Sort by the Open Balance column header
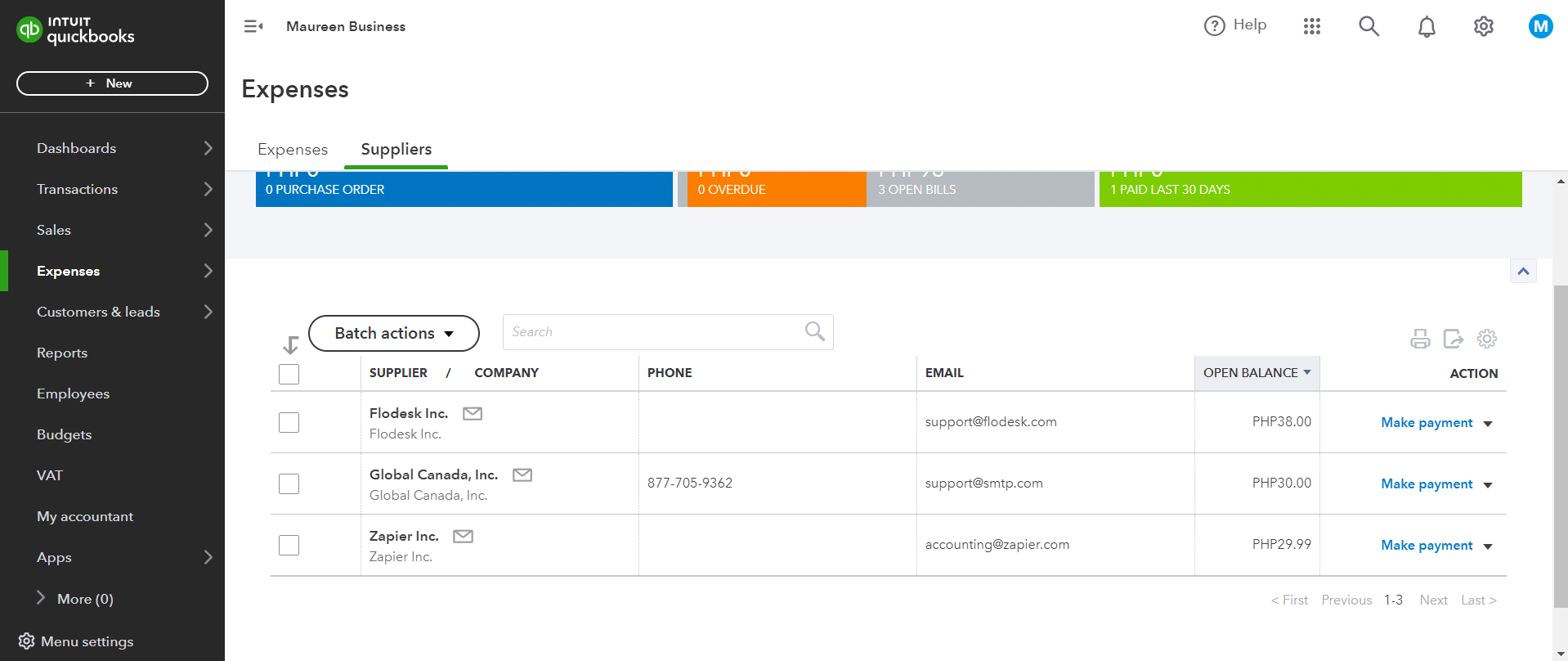Viewport: 1568px width, 661px height. (1257, 373)
